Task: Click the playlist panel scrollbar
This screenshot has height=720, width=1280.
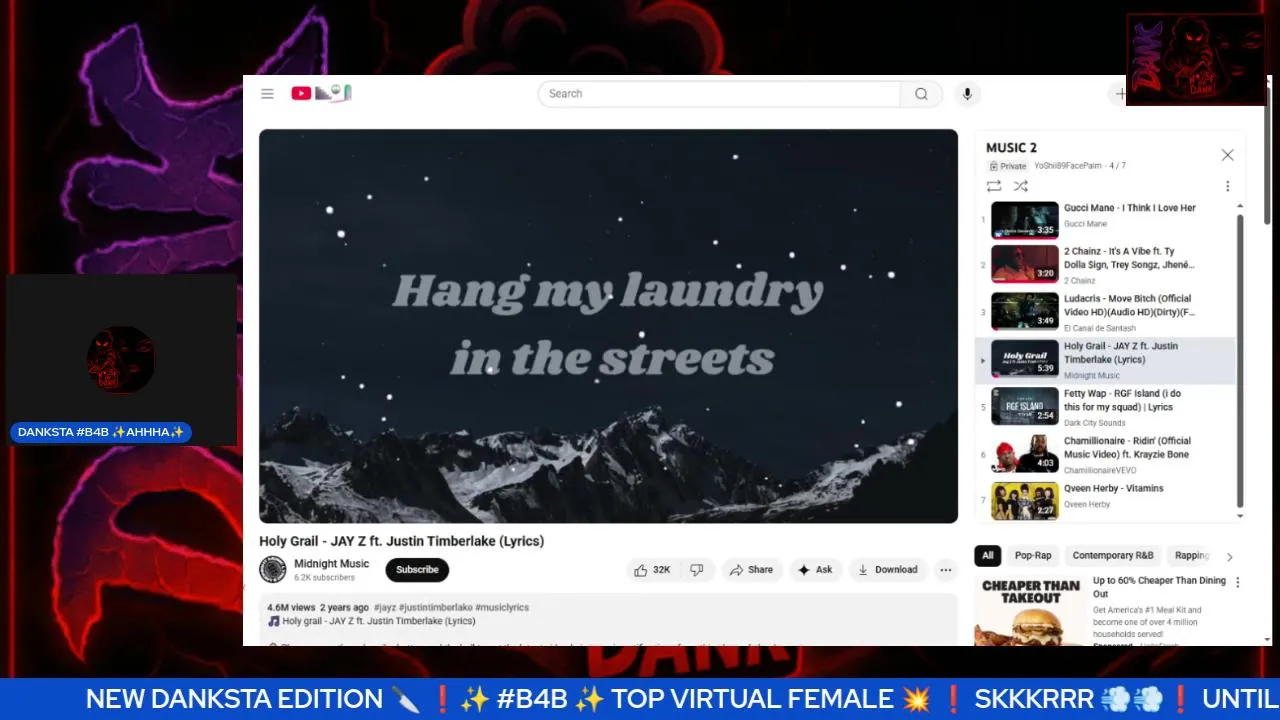Action: coord(1241,361)
